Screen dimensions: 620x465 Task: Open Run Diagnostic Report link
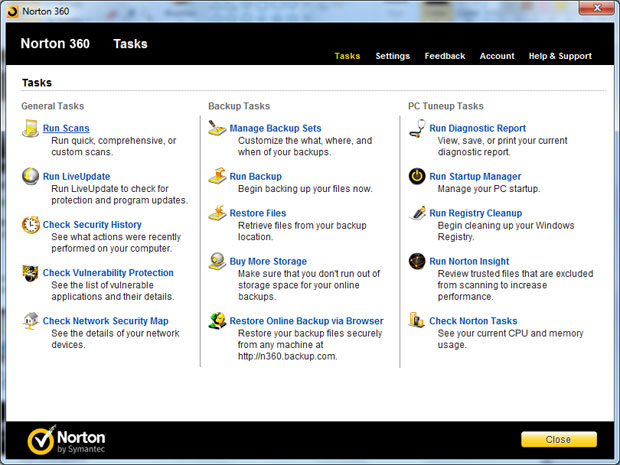(x=478, y=128)
